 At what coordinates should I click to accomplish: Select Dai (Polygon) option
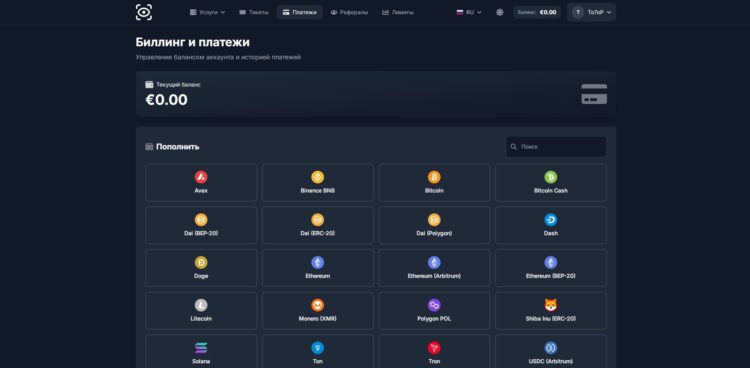coord(434,225)
